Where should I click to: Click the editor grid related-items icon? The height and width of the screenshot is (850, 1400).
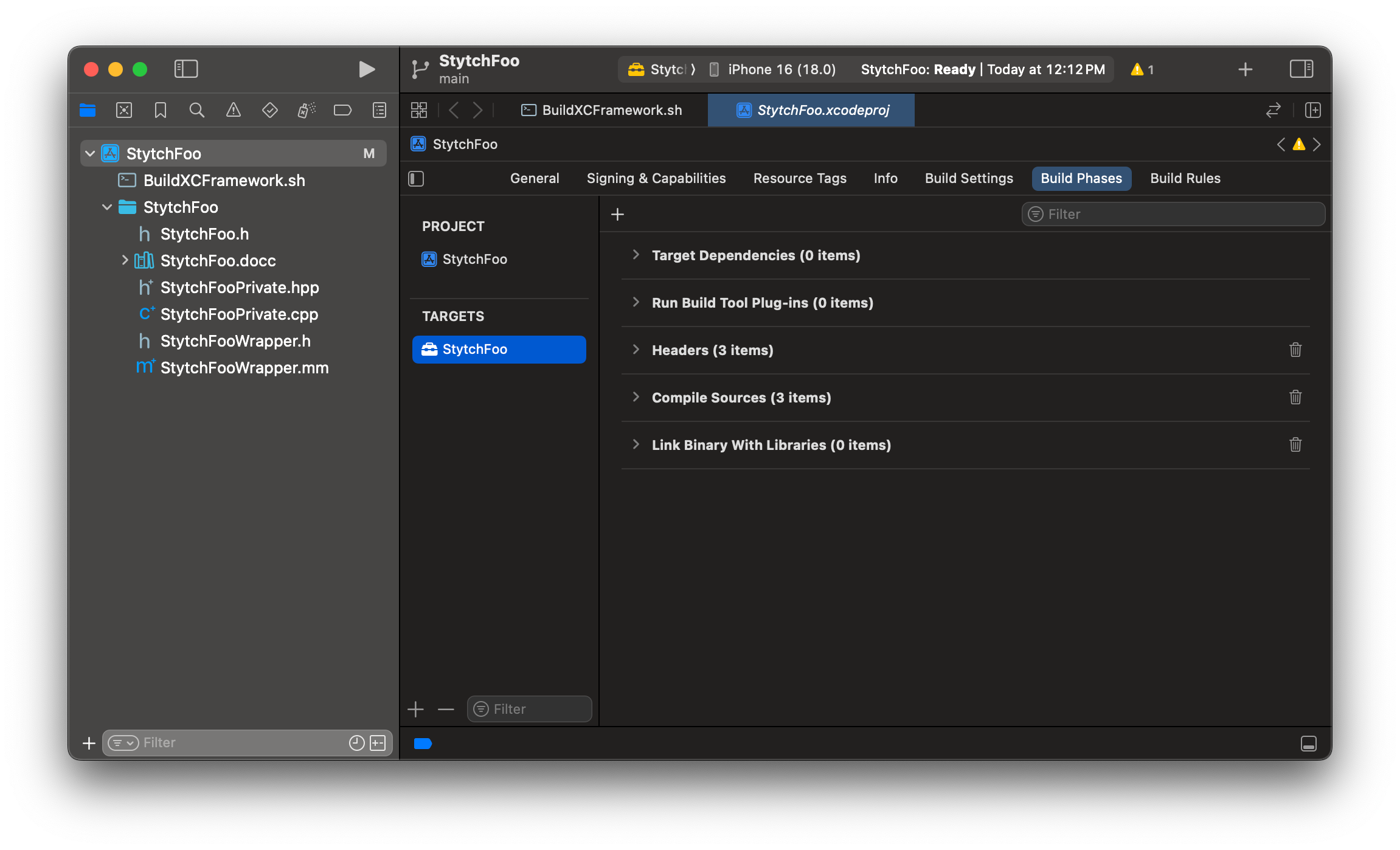click(419, 110)
